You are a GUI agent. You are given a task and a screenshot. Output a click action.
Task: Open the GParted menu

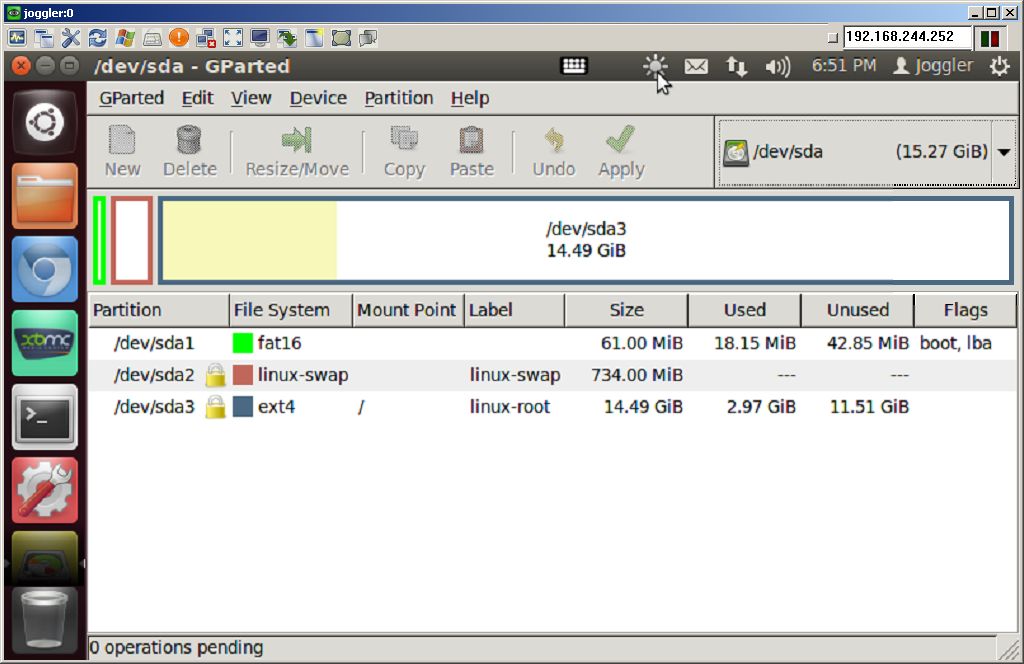(x=131, y=98)
